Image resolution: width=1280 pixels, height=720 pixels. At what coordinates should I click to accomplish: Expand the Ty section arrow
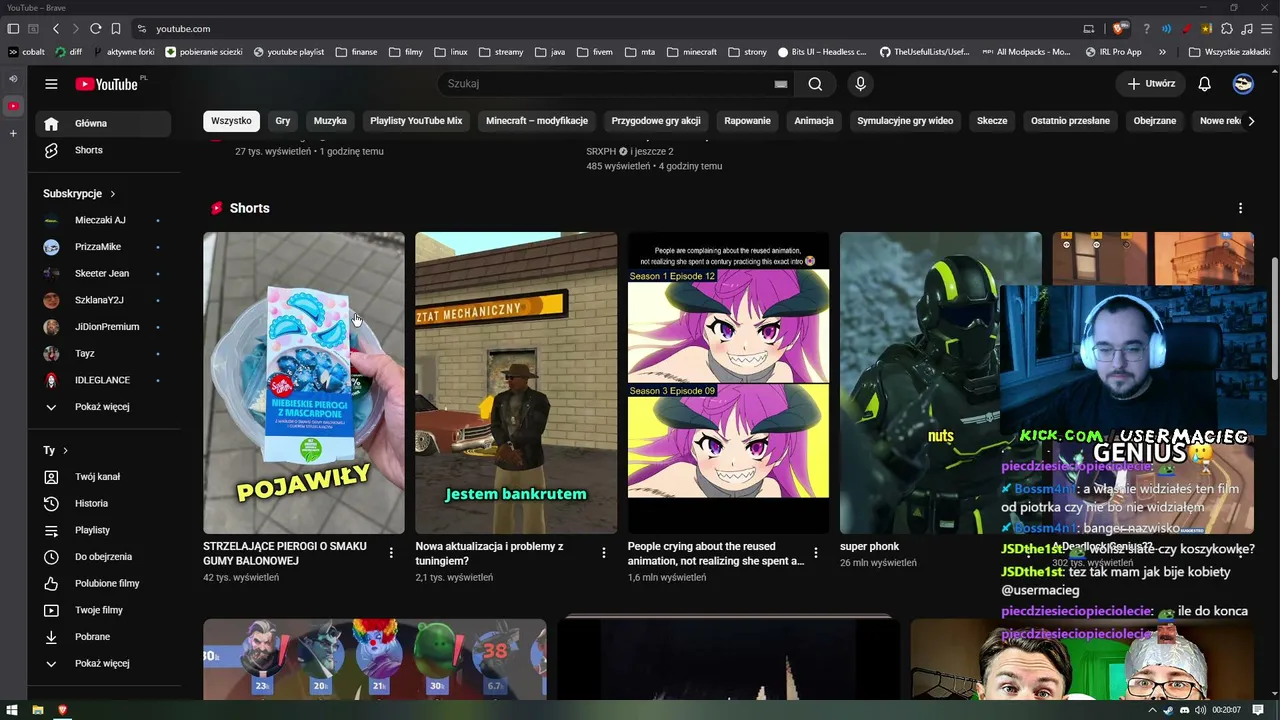tap(66, 451)
